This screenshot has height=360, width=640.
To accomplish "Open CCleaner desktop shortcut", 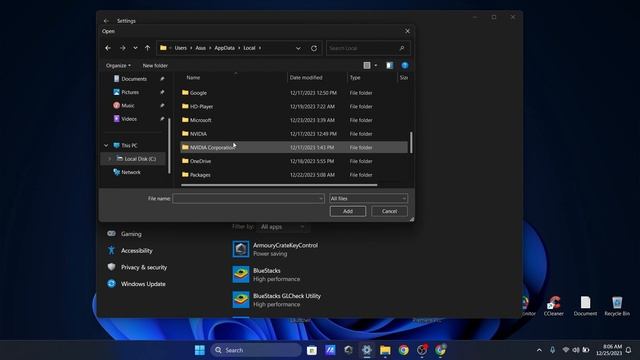I will [553, 306].
